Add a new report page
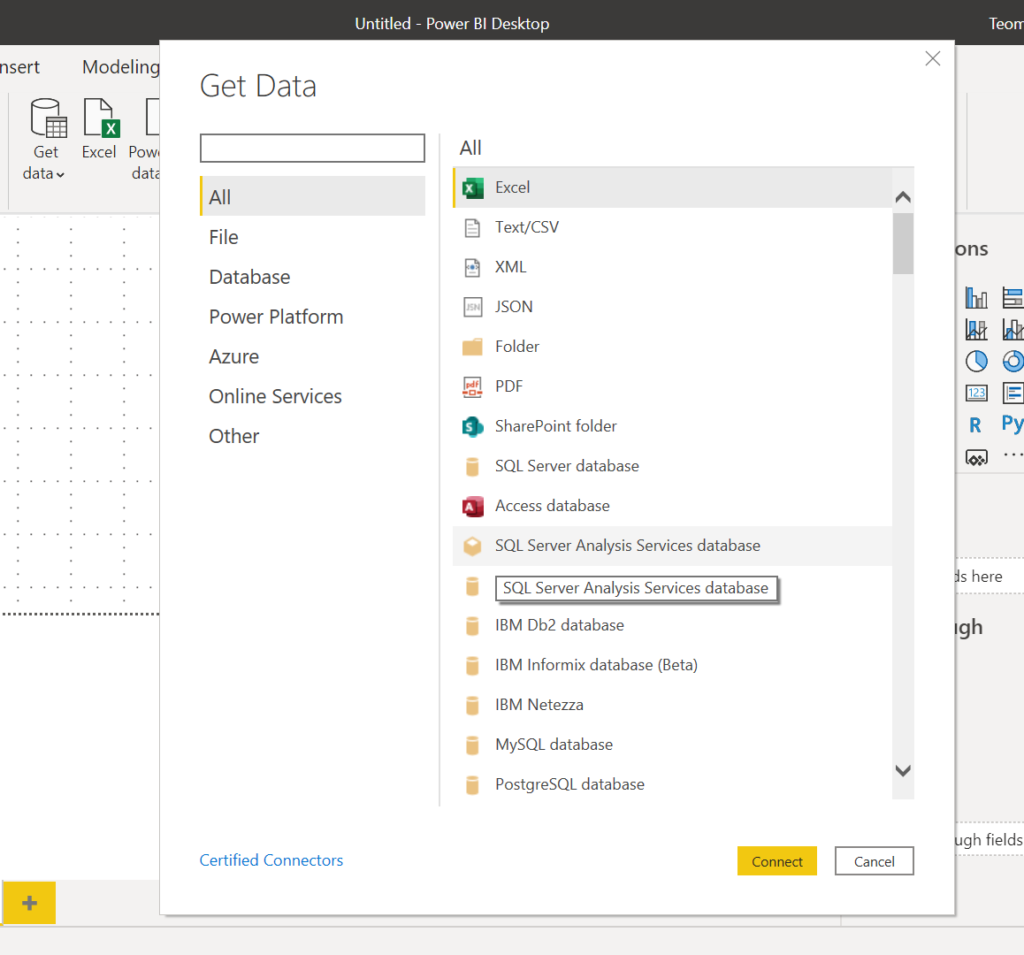 29,903
